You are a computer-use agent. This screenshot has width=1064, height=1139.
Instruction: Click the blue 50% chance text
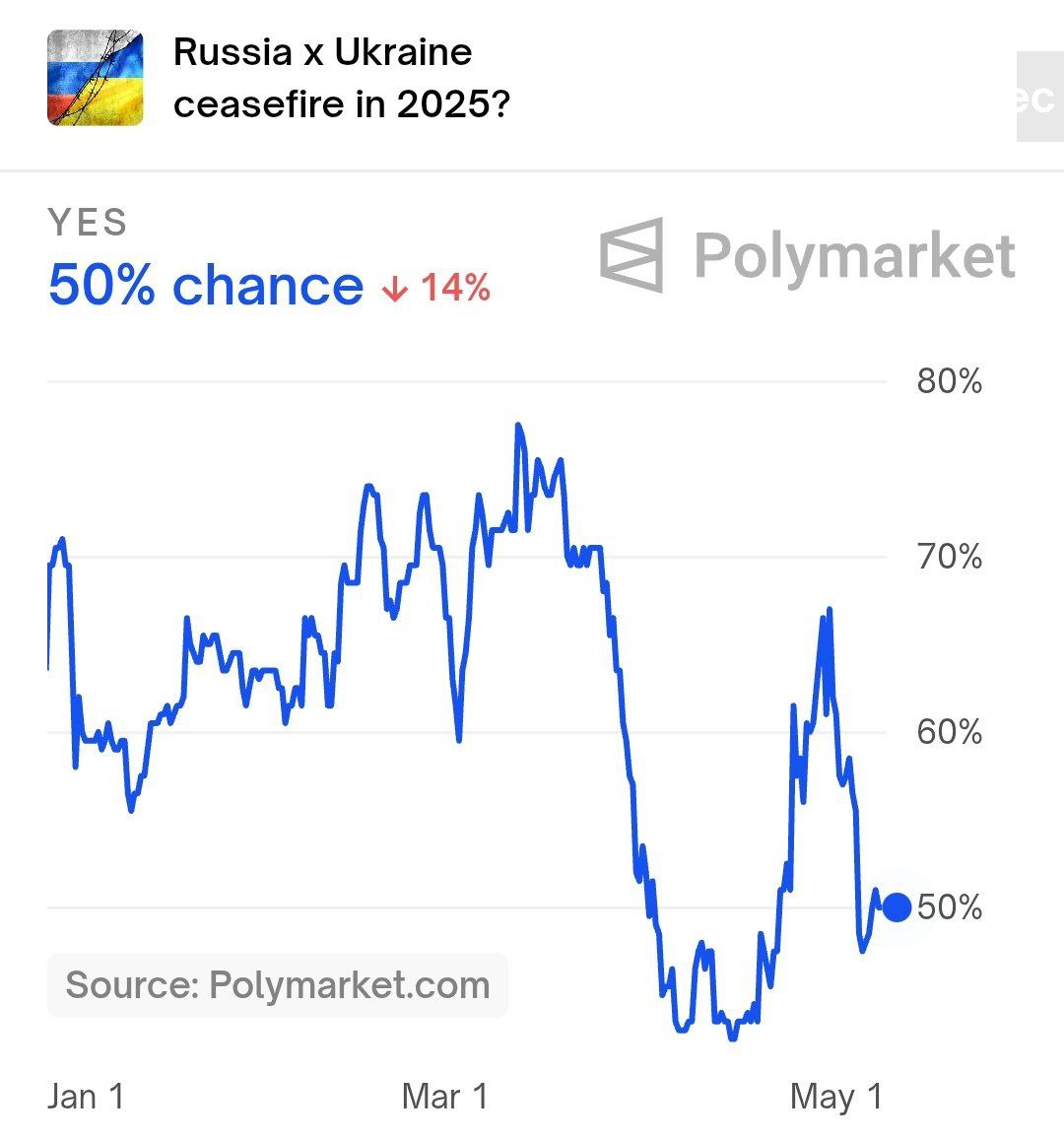(x=206, y=286)
